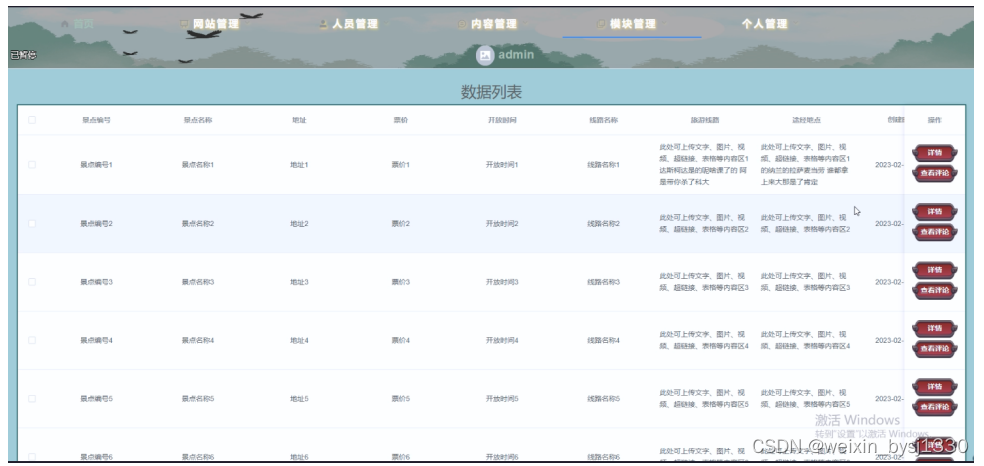Select cell 景点编号2

click(x=96, y=223)
